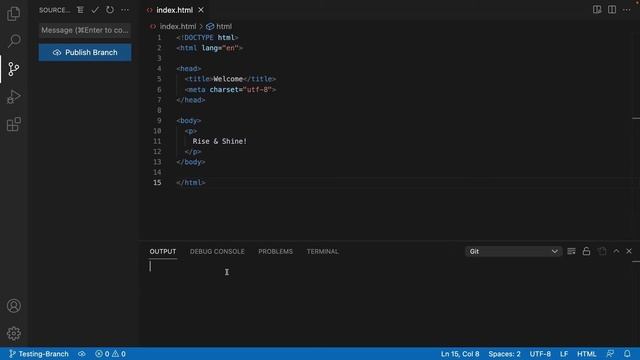
Task: Click the <body> tag on line 9
Action: (189, 120)
